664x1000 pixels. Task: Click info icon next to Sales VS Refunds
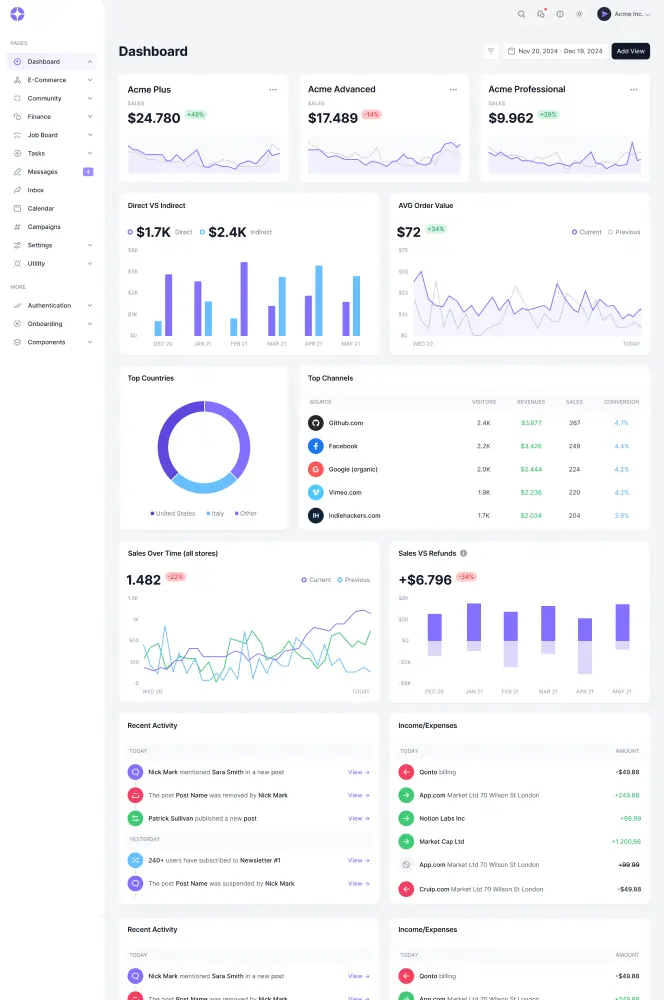click(463, 553)
